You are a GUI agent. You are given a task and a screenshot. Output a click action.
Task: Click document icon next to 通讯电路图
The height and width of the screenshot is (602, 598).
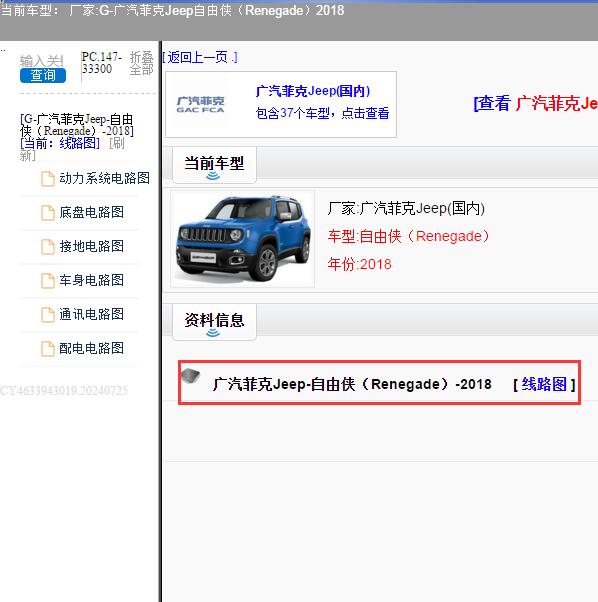tap(48, 315)
